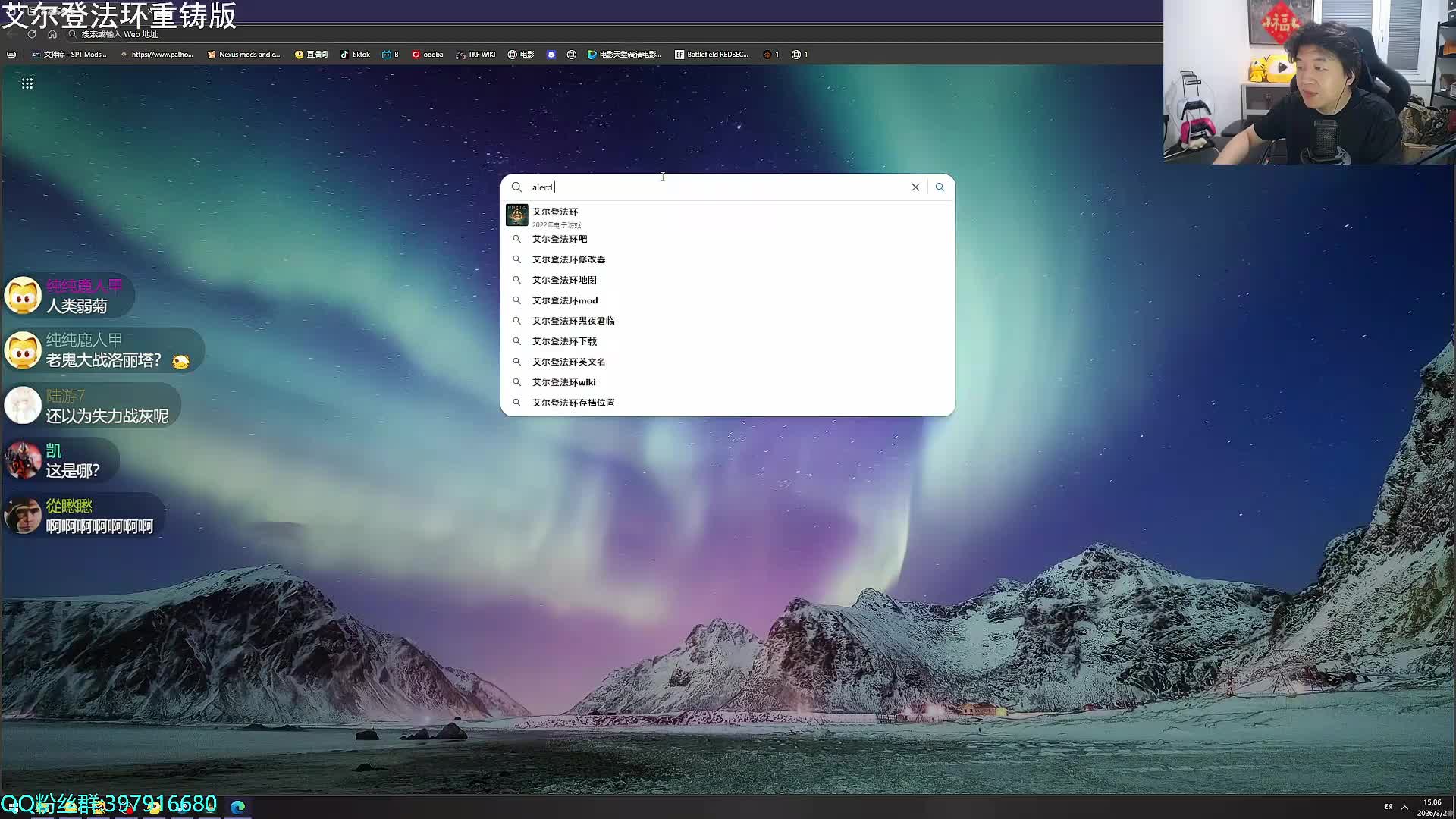Image resolution: width=1456 pixels, height=819 pixels.
Task: Select the 艾尔登法环mod suggestion
Action: pos(565,301)
